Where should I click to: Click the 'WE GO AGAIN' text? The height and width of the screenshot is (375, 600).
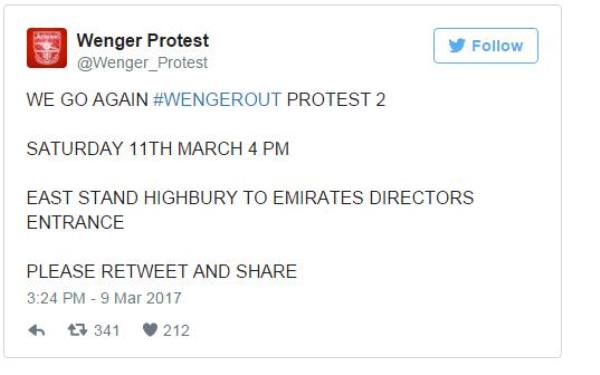click(x=87, y=99)
